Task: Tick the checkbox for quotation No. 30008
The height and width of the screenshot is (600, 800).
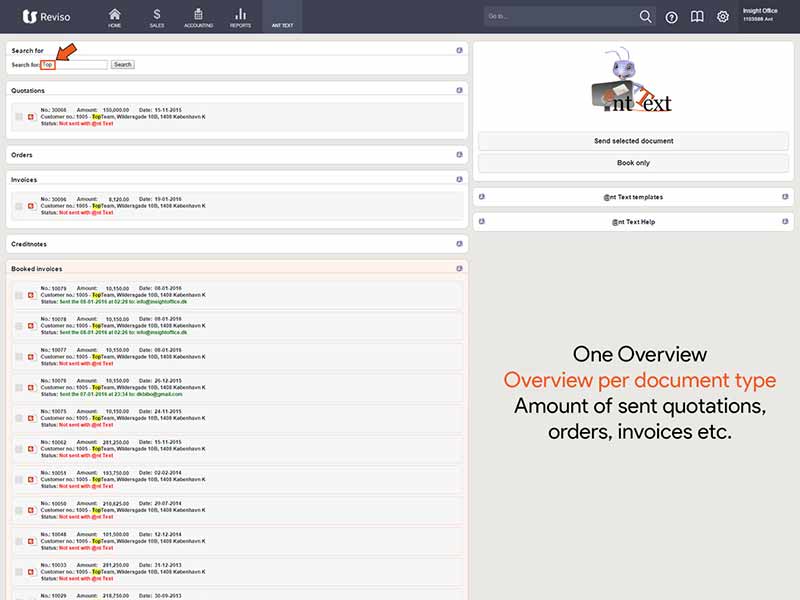Action: pyautogui.click(x=19, y=117)
